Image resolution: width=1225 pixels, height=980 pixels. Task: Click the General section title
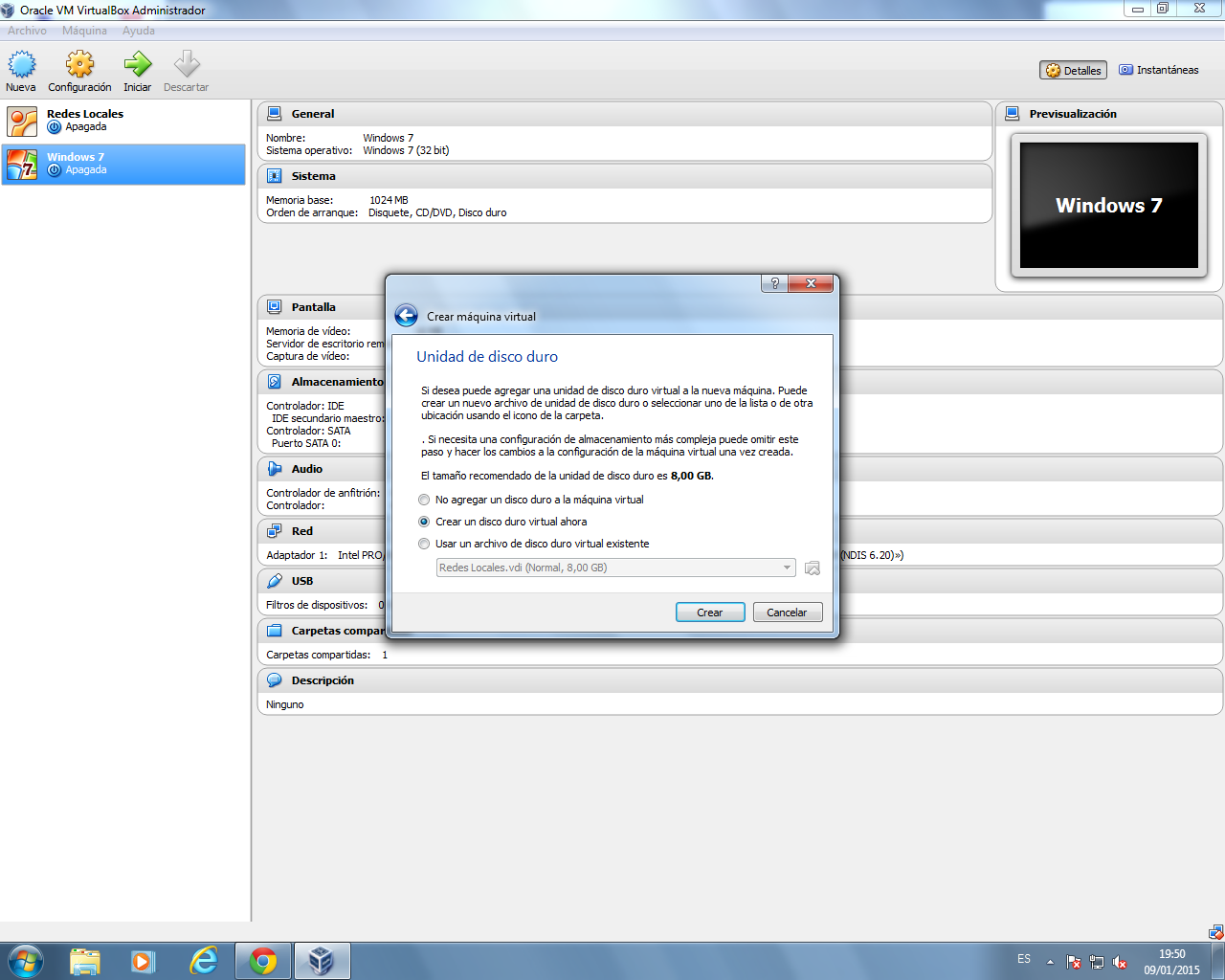[313, 114]
